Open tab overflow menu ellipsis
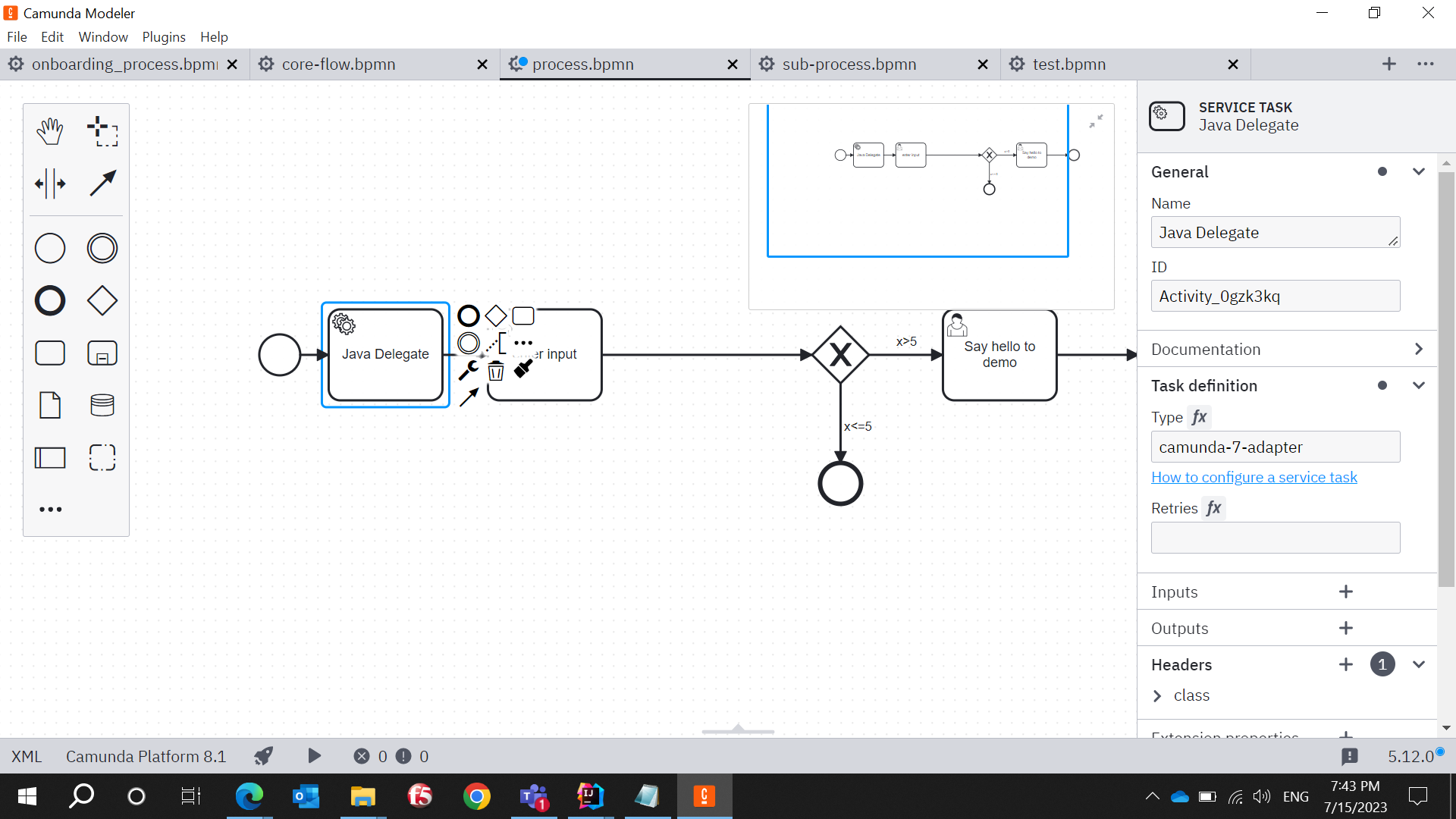 (1426, 64)
